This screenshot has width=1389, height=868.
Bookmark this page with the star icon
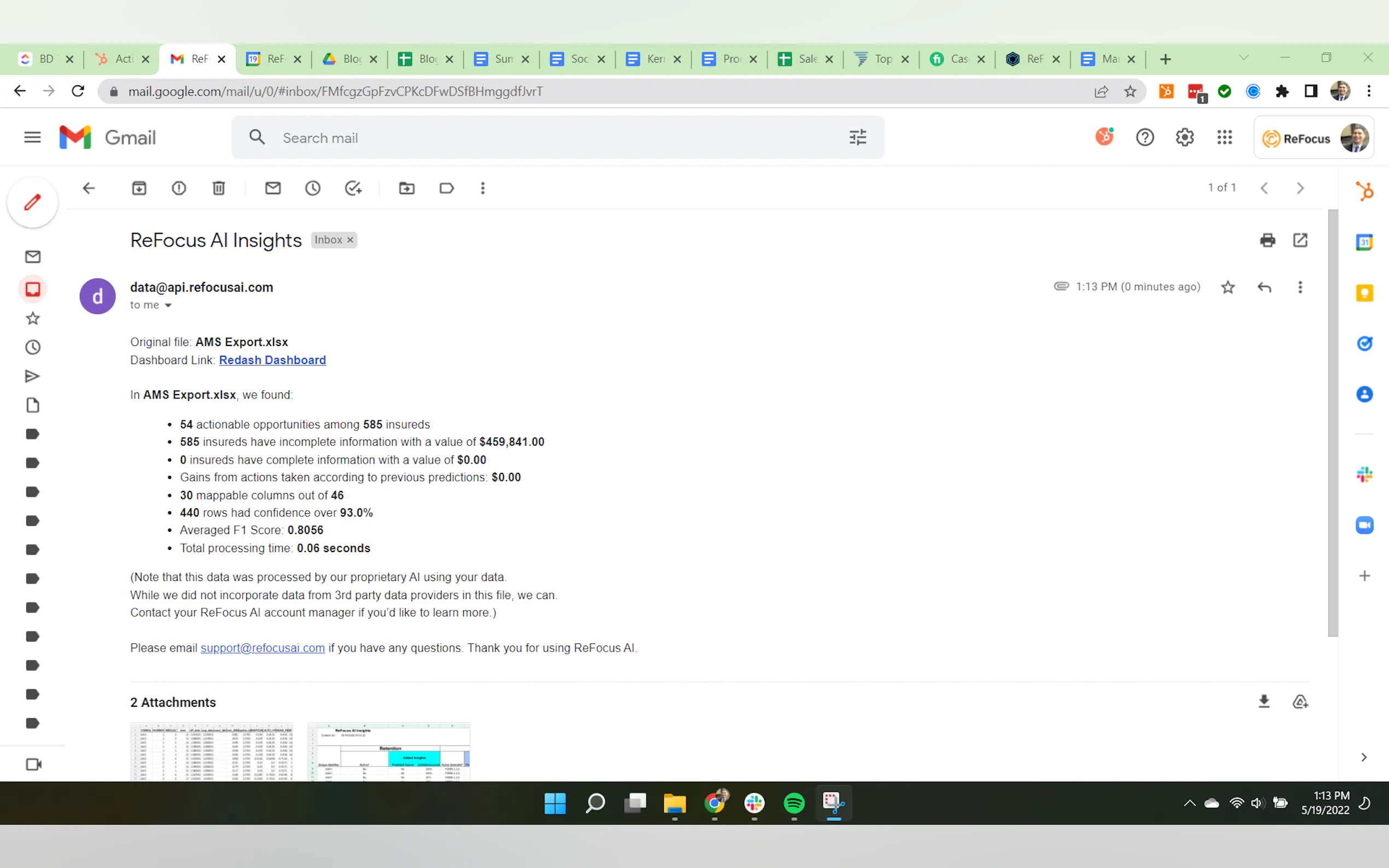tap(1130, 91)
